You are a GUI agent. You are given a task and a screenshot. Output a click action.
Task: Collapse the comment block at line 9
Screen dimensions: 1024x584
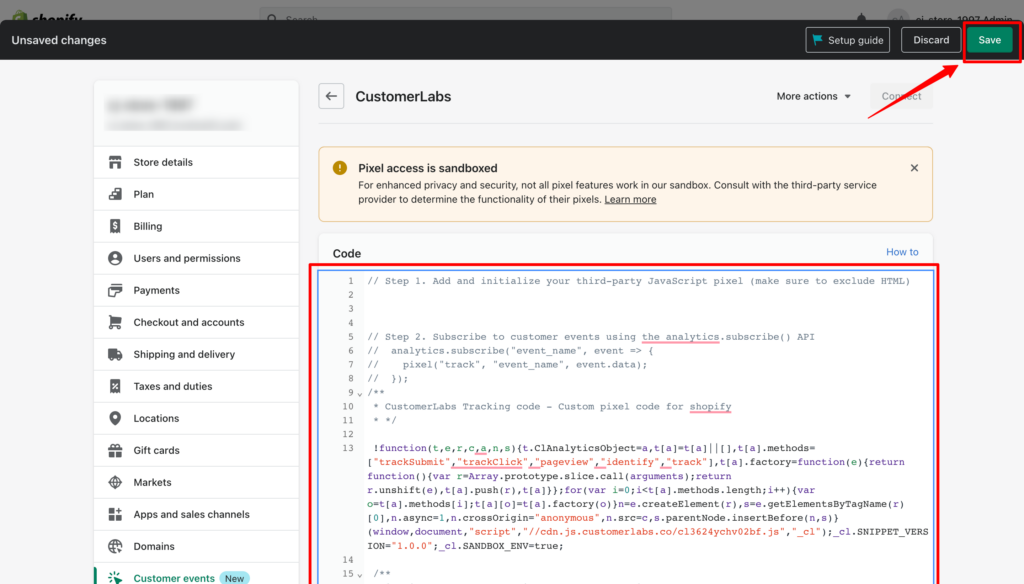point(360,393)
